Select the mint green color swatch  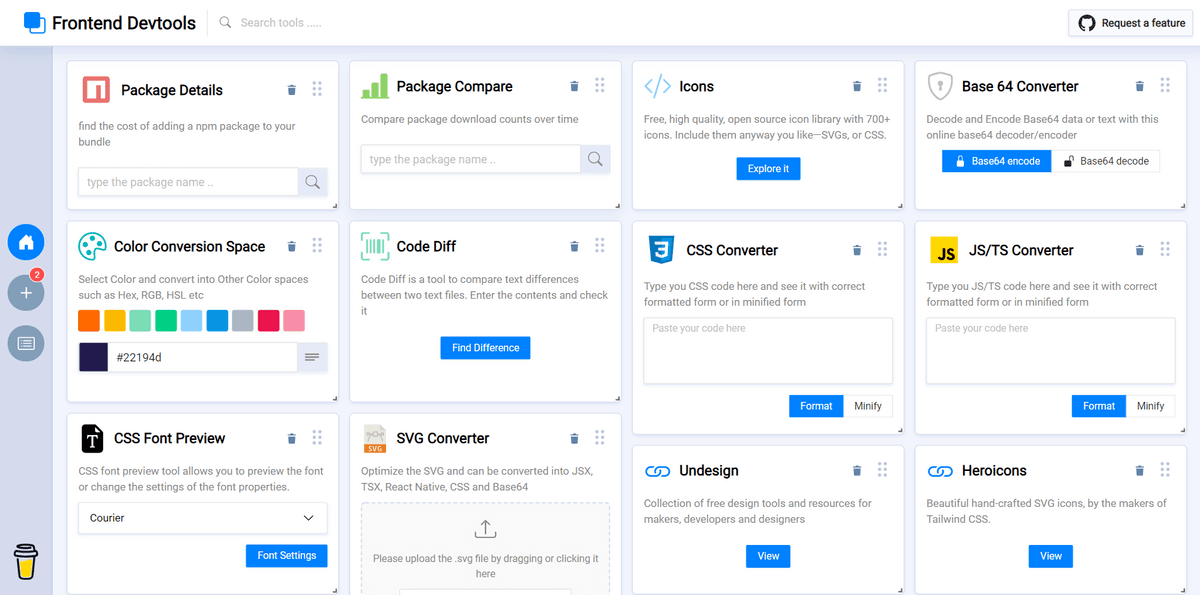click(x=140, y=321)
